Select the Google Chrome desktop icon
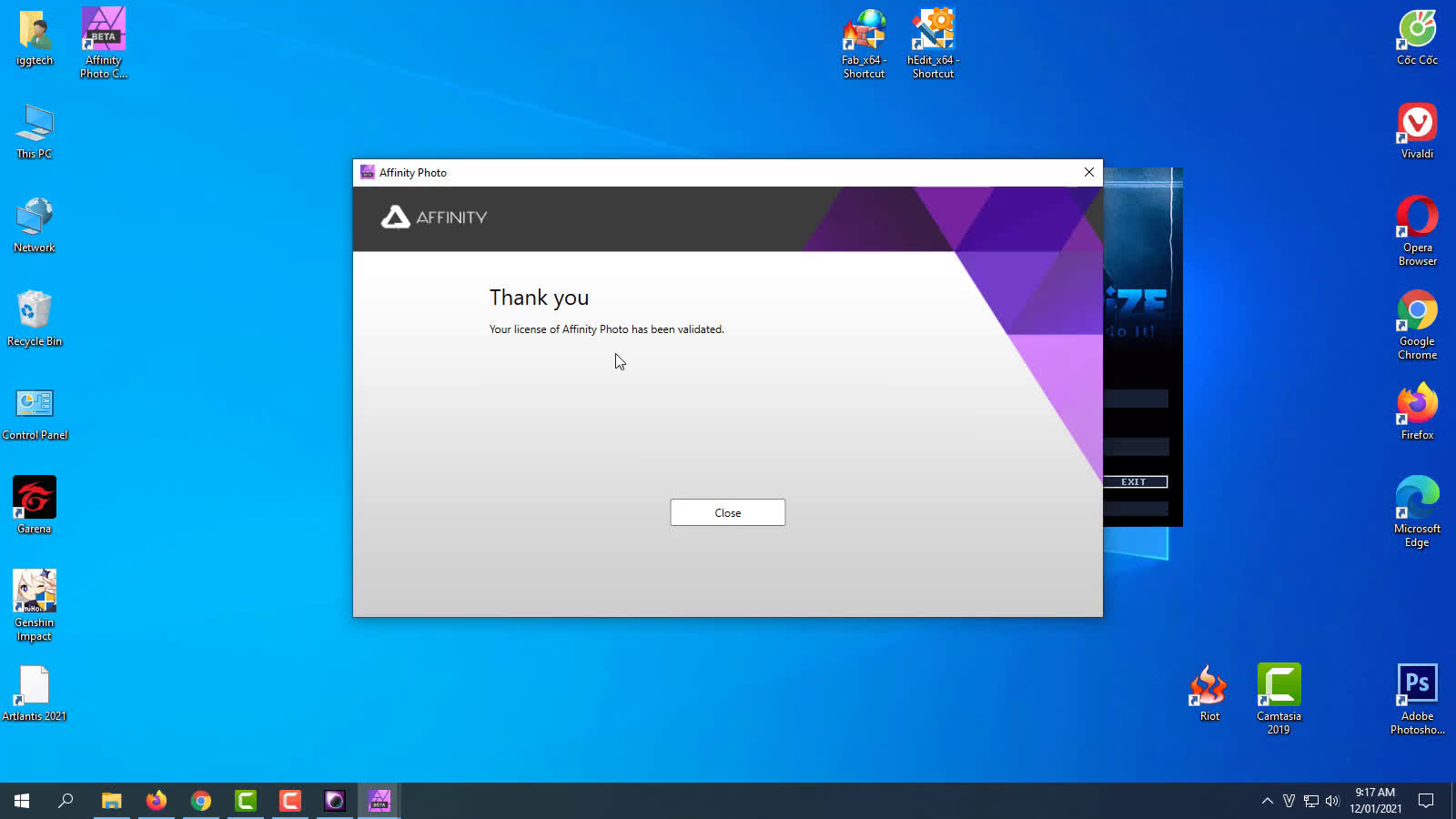 (1417, 325)
